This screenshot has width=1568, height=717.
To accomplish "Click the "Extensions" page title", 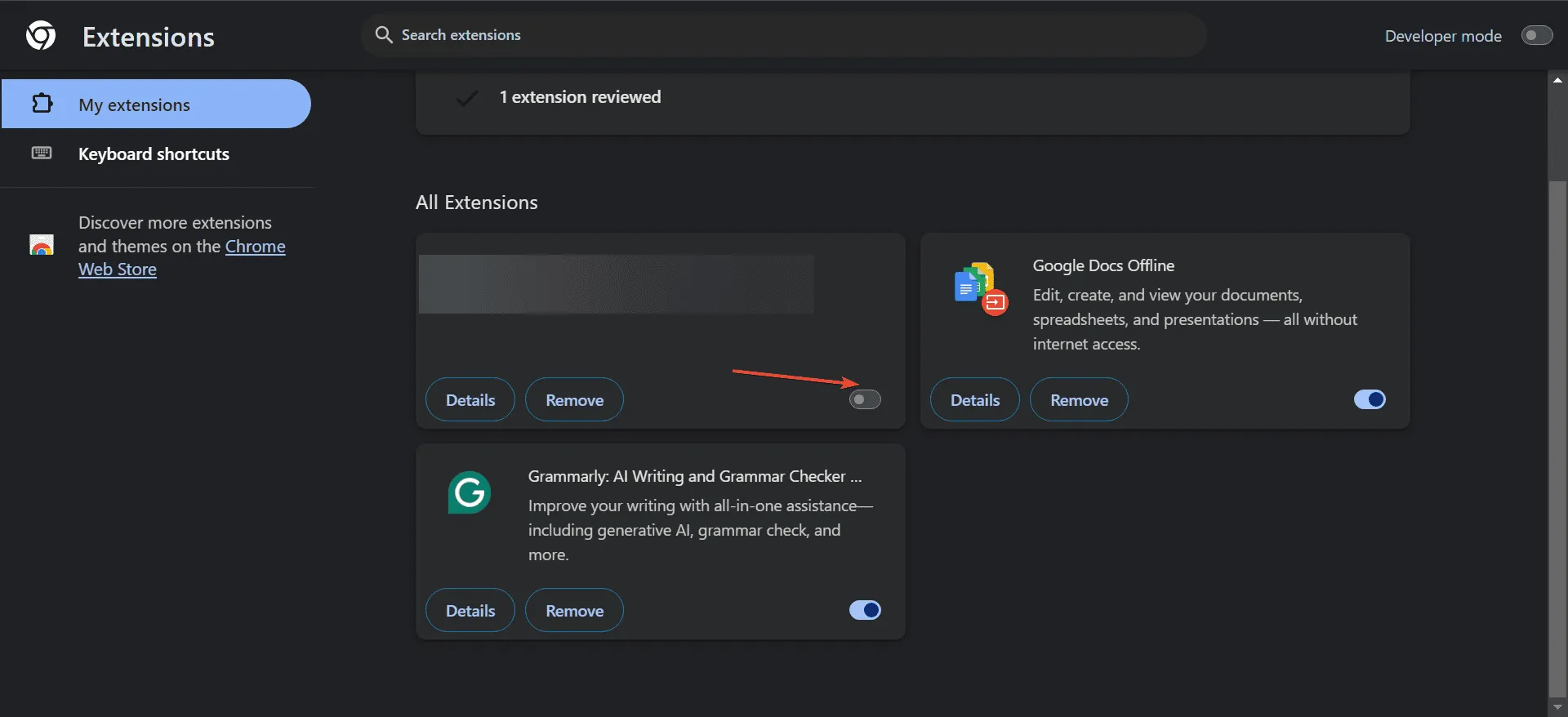I will point(149,37).
